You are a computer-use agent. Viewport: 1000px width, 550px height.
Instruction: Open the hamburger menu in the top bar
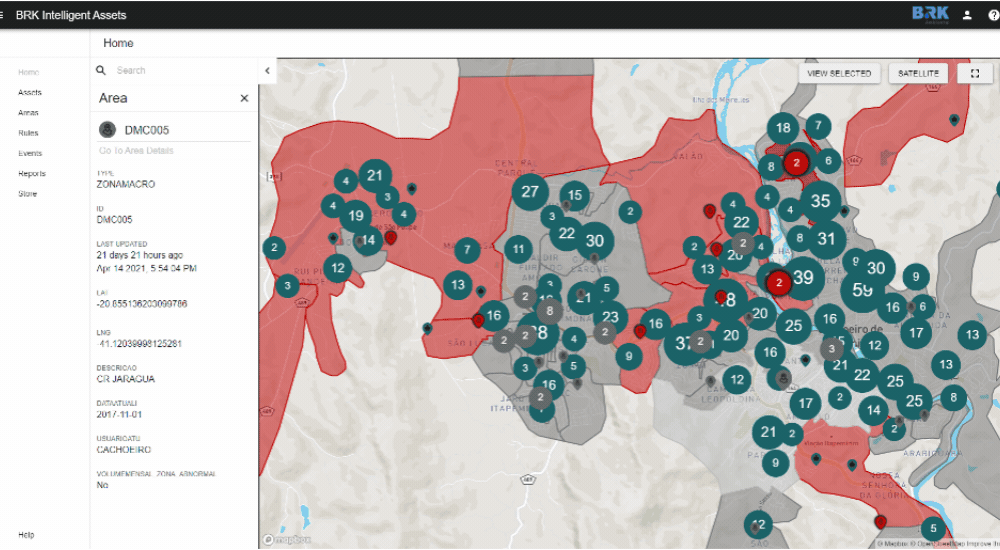pos(3,15)
